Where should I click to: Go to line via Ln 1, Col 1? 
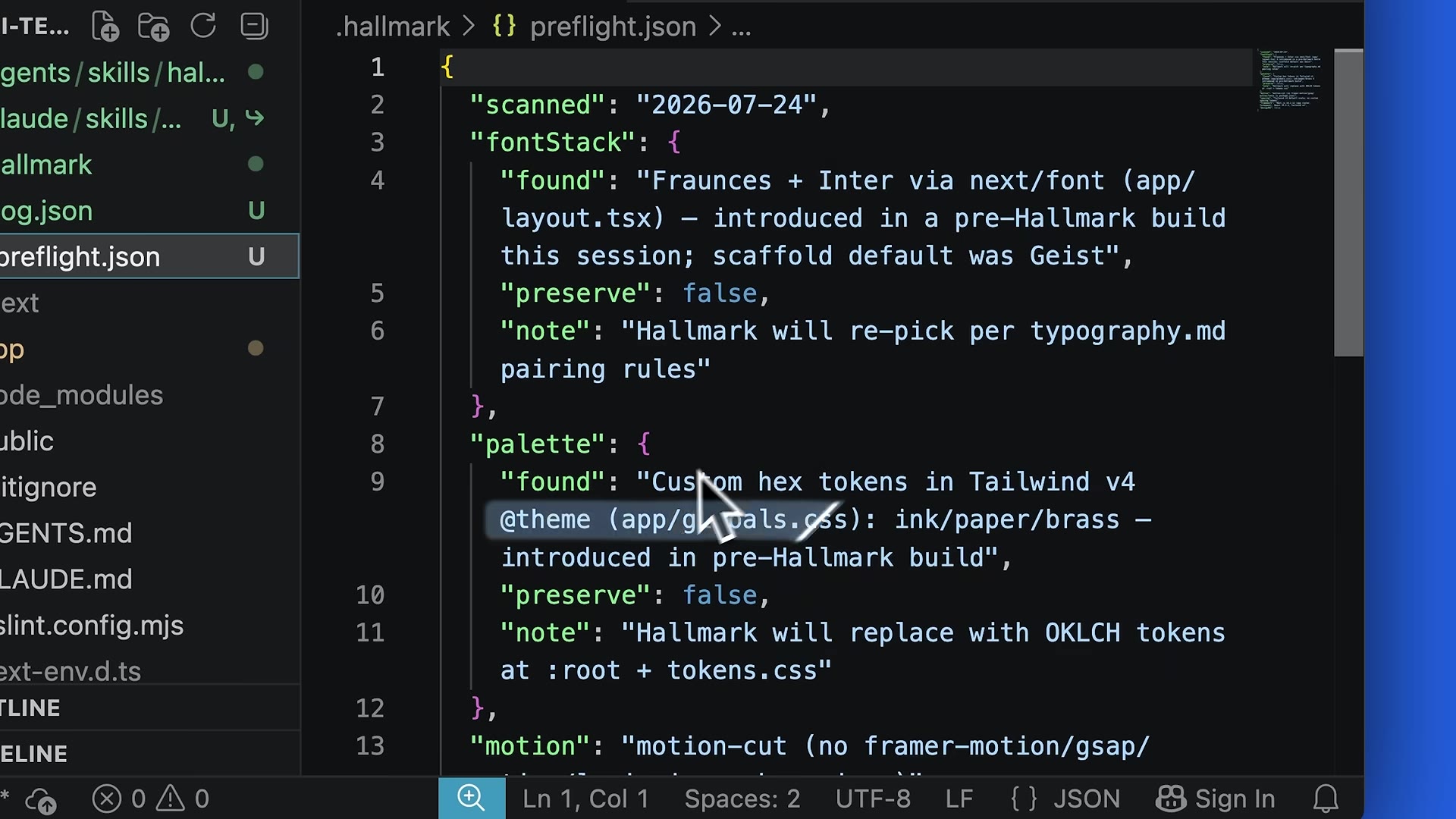click(x=585, y=799)
